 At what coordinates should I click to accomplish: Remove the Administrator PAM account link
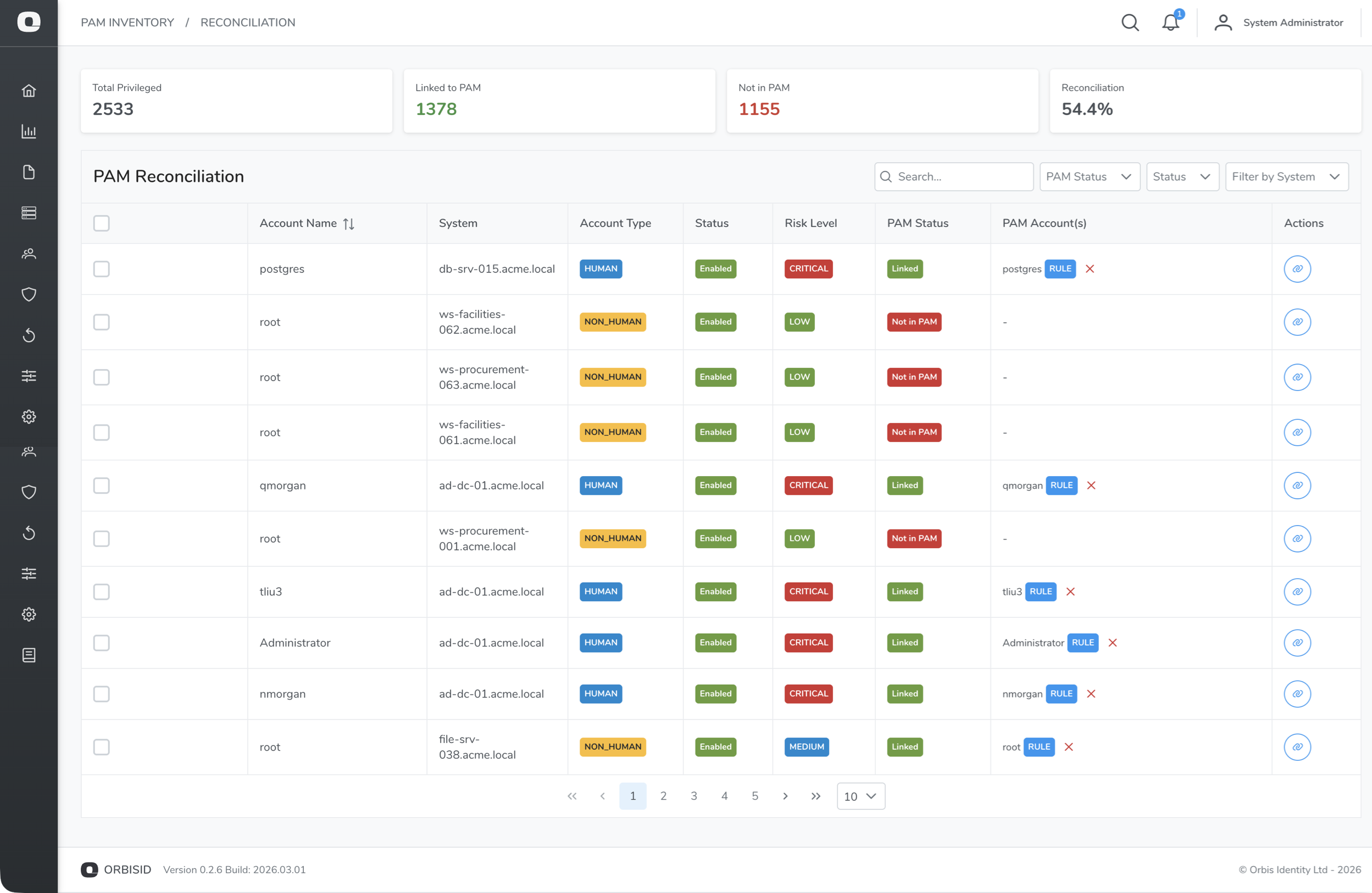click(1113, 643)
